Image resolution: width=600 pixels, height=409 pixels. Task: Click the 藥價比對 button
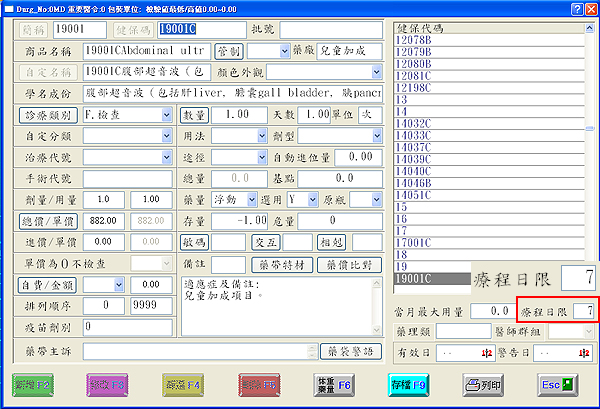point(350,265)
